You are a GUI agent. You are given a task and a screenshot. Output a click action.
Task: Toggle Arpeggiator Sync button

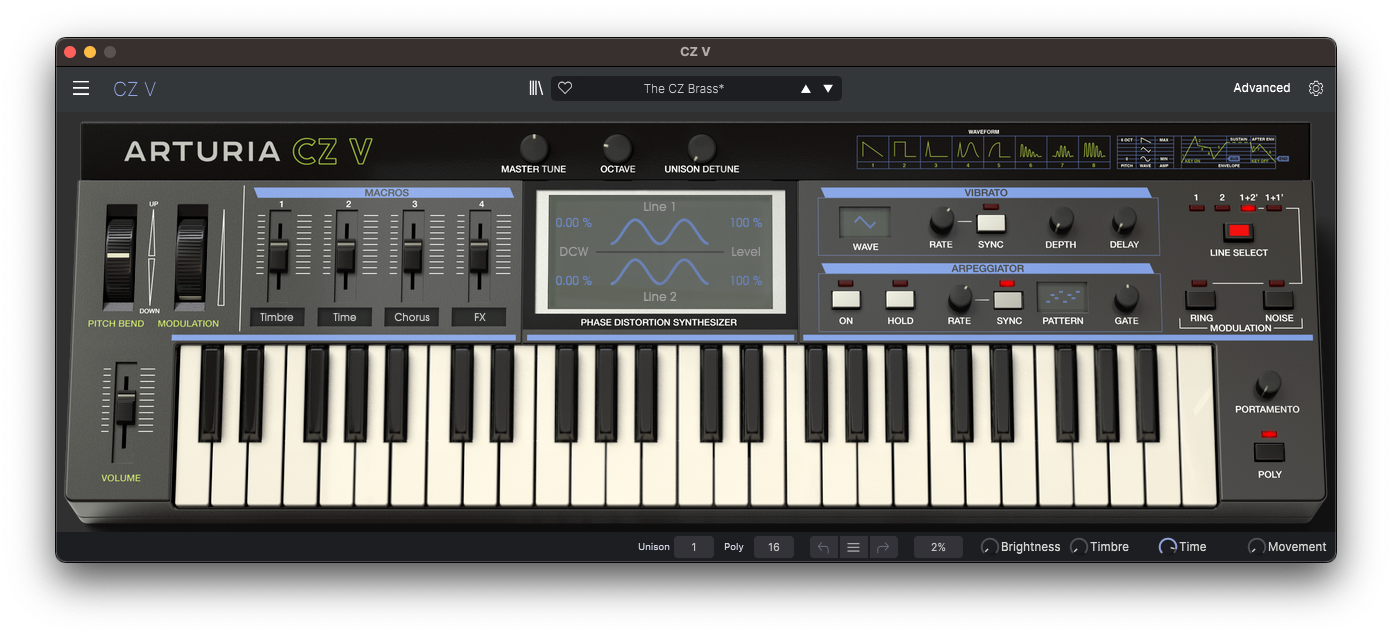click(1008, 299)
